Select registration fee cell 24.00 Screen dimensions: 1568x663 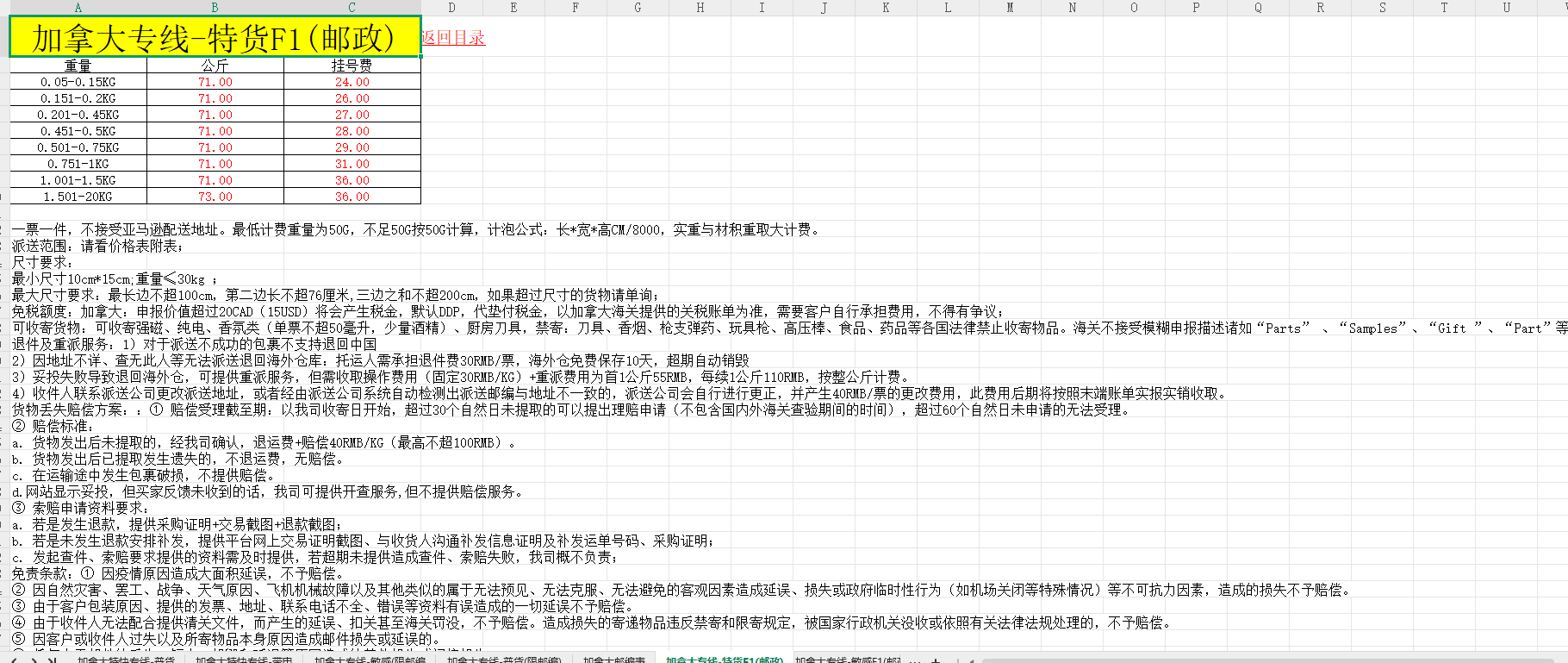[352, 82]
